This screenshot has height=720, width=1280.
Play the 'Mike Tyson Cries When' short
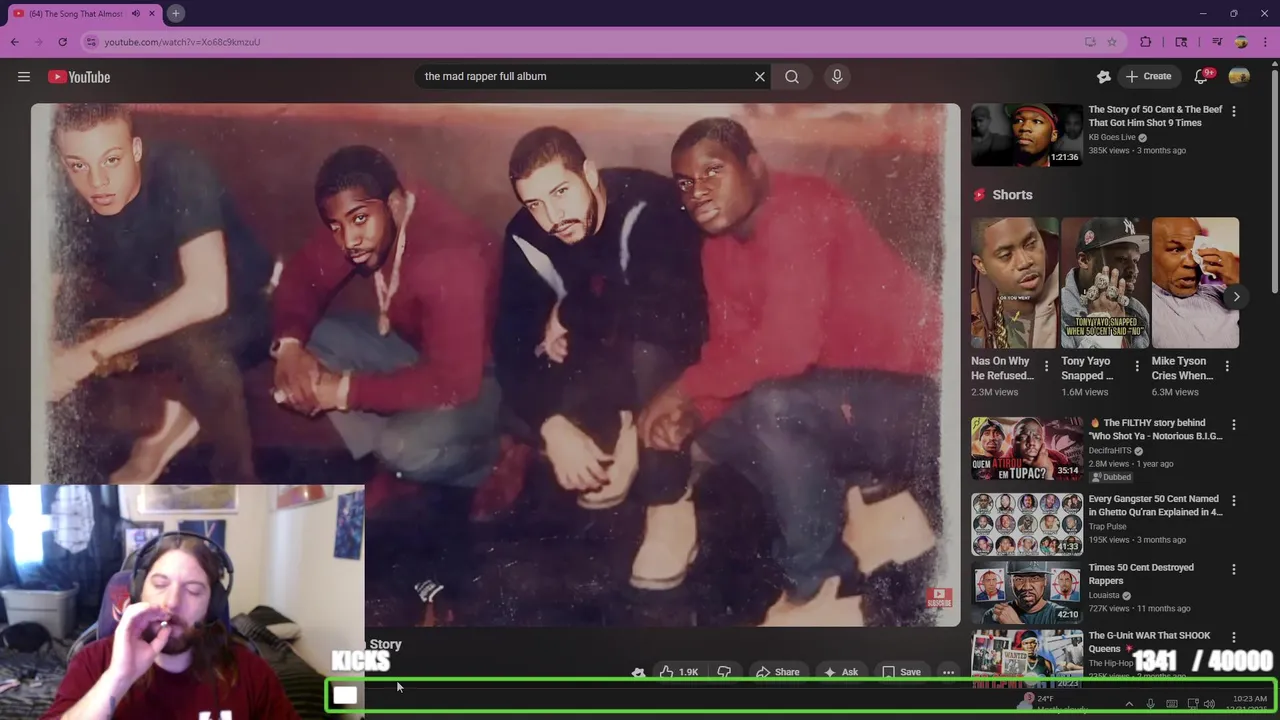[1195, 283]
